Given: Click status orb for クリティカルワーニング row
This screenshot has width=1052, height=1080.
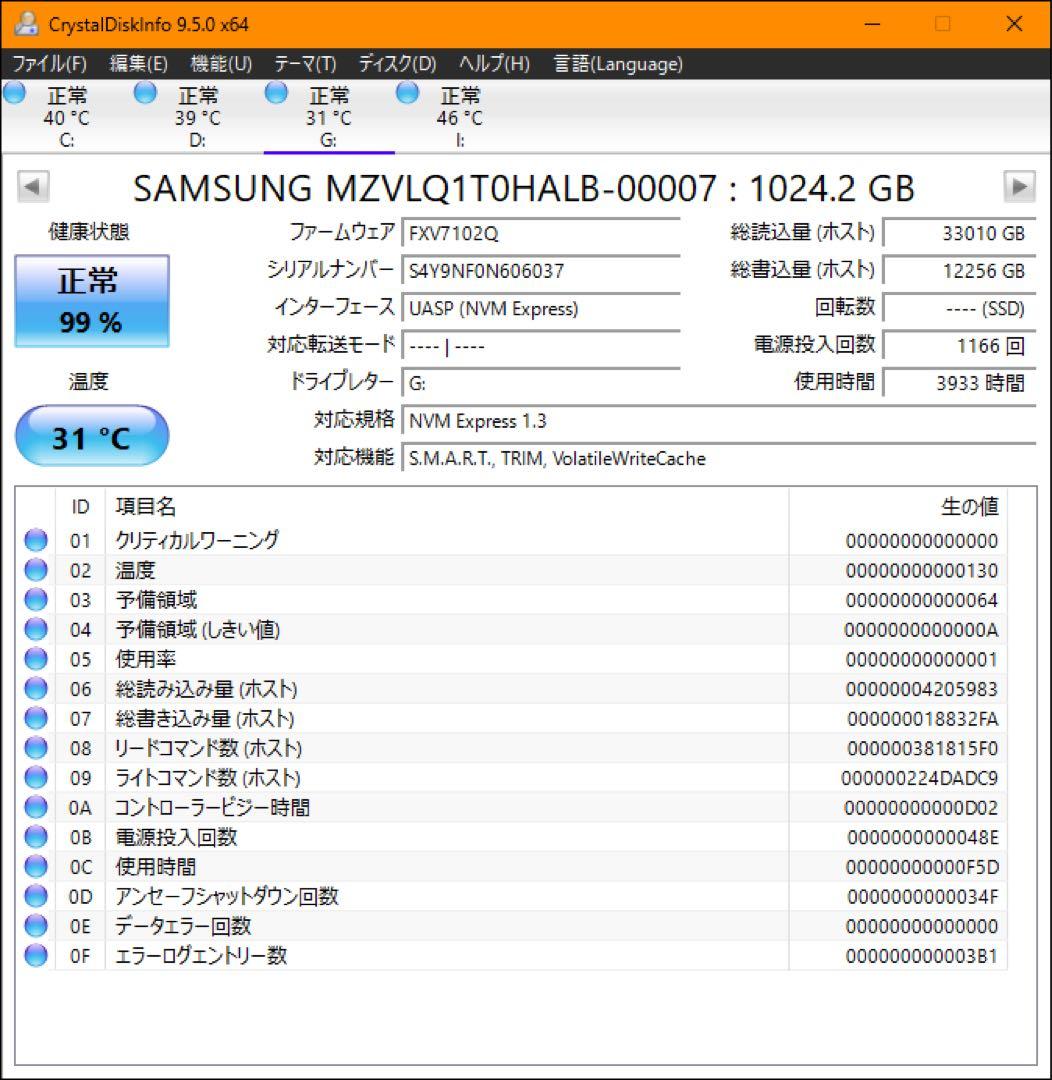Looking at the screenshot, I should (36, 541).
